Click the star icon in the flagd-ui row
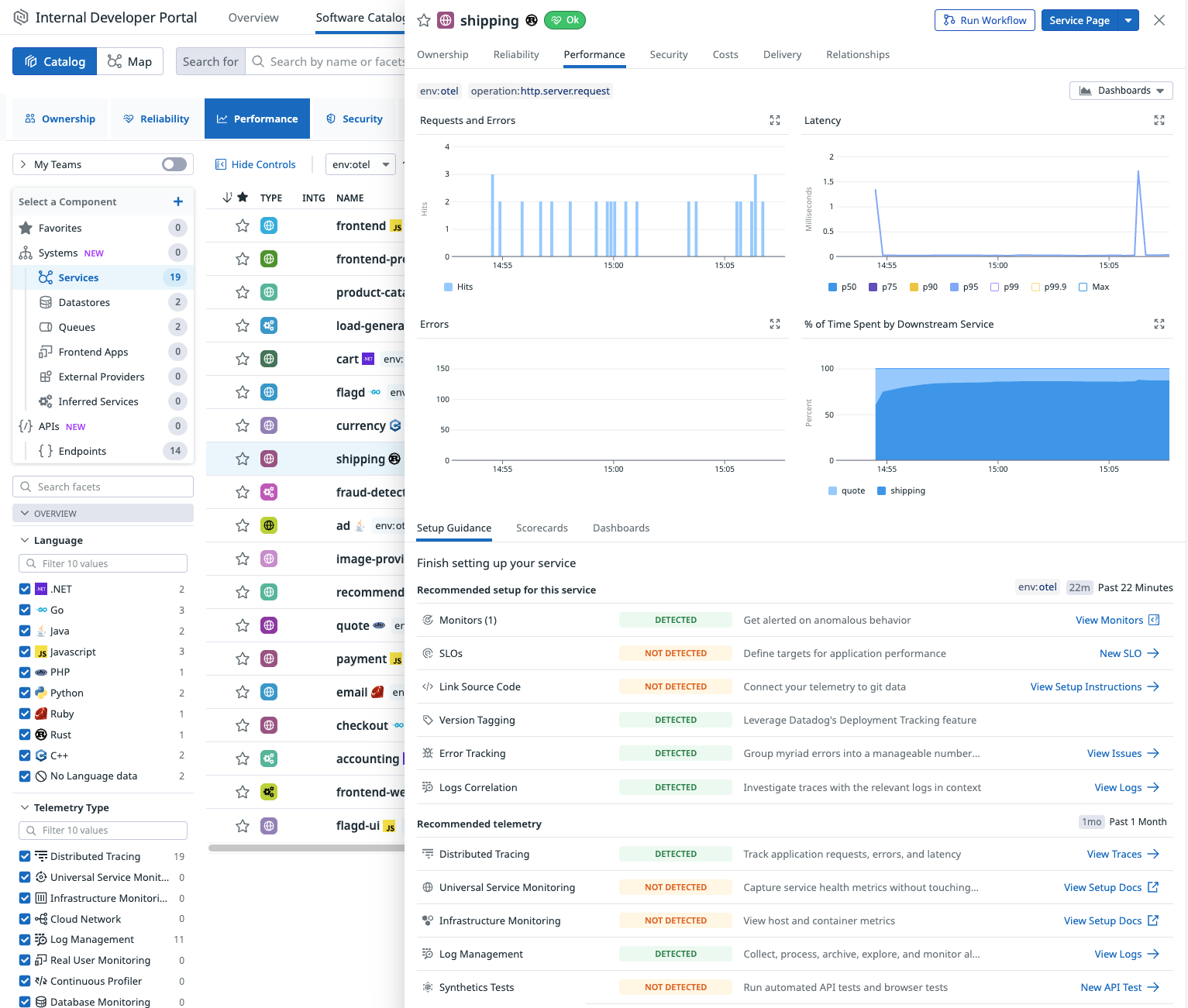The height and width of the screenshot is (1008, 1188). (243, 826)
